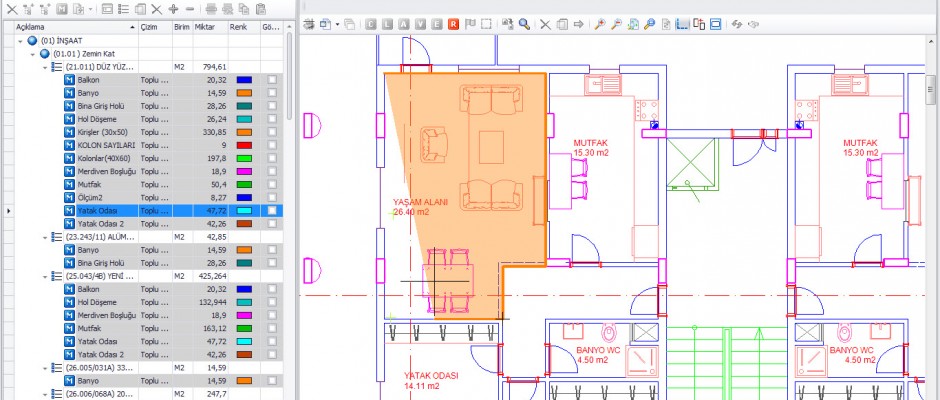Screen dimensions: 940x400
Task: Collapse the (01) İNŞAAT tree node
Action: click(21, 41)
